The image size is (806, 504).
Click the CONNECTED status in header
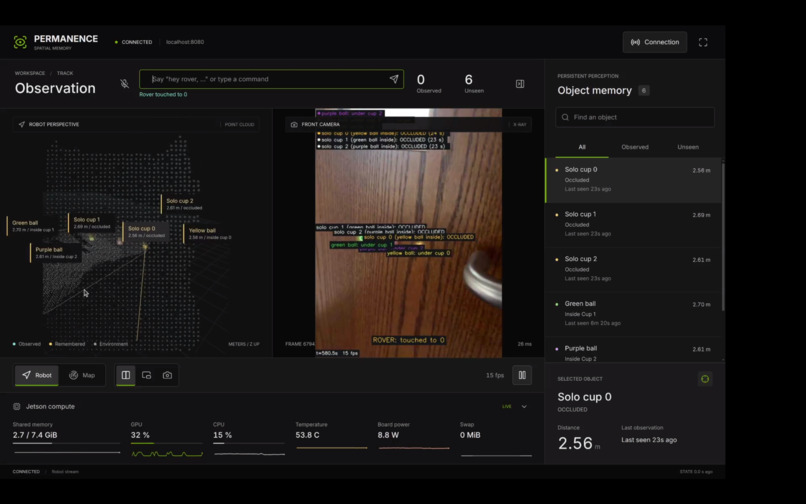134,42
